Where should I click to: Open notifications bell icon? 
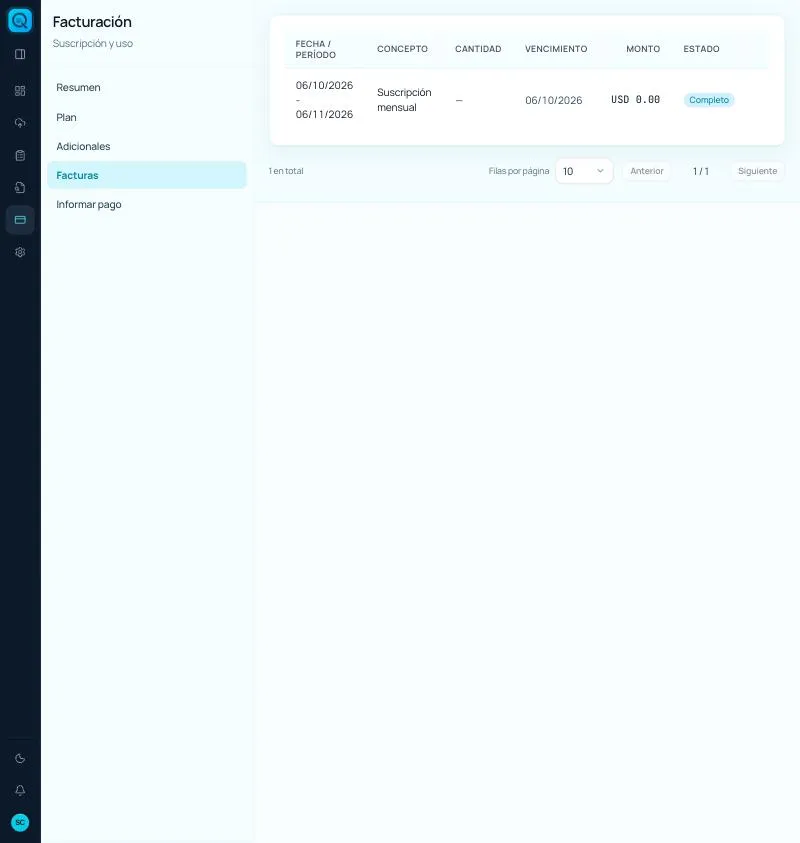coord(20,790)
